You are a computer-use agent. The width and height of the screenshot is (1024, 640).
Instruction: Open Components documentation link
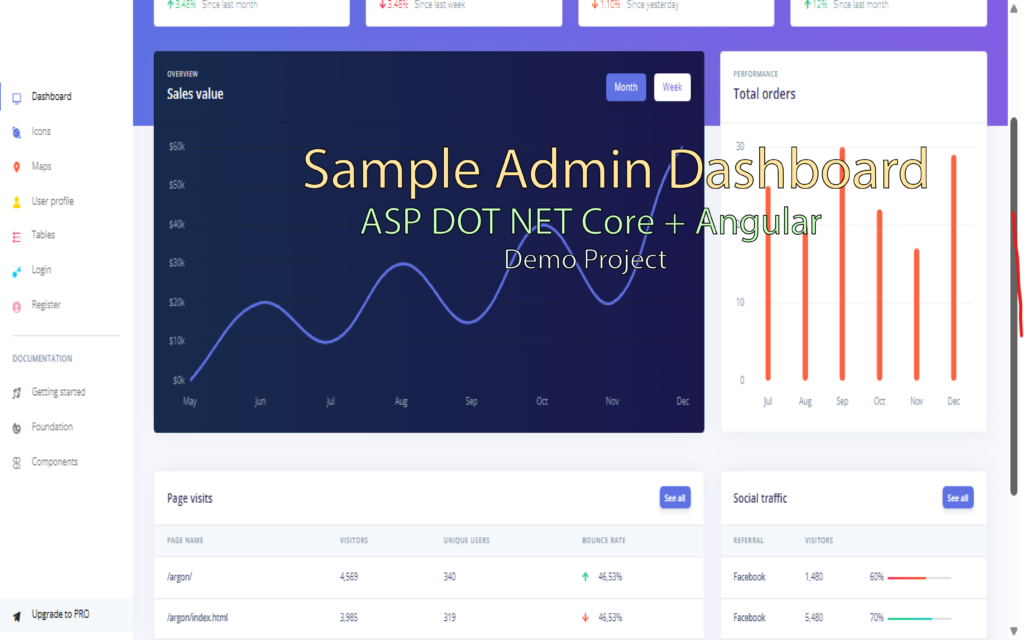[55, 462]
